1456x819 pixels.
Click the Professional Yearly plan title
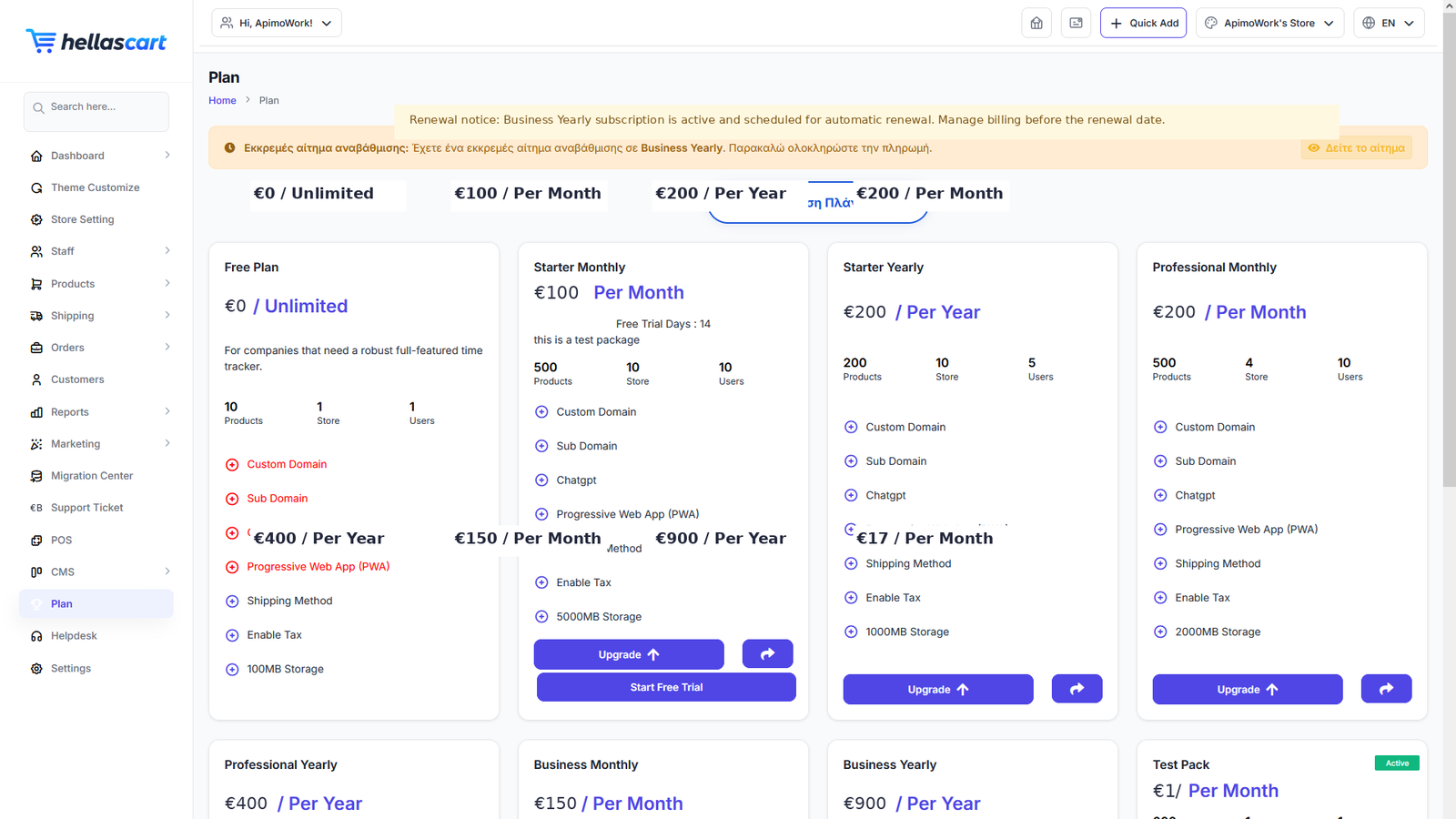pos(280,765)
